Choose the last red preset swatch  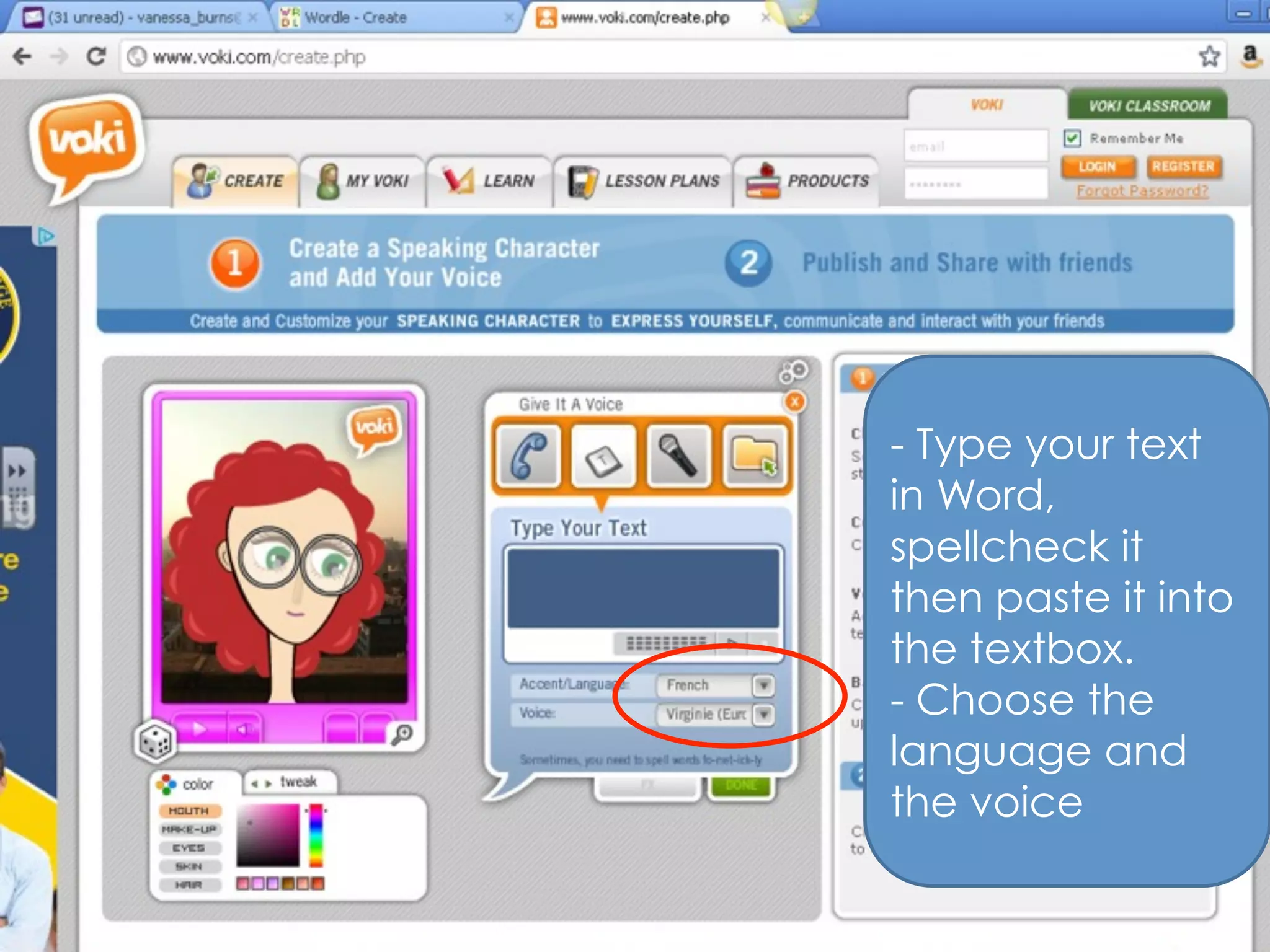[x=317, y=883]
